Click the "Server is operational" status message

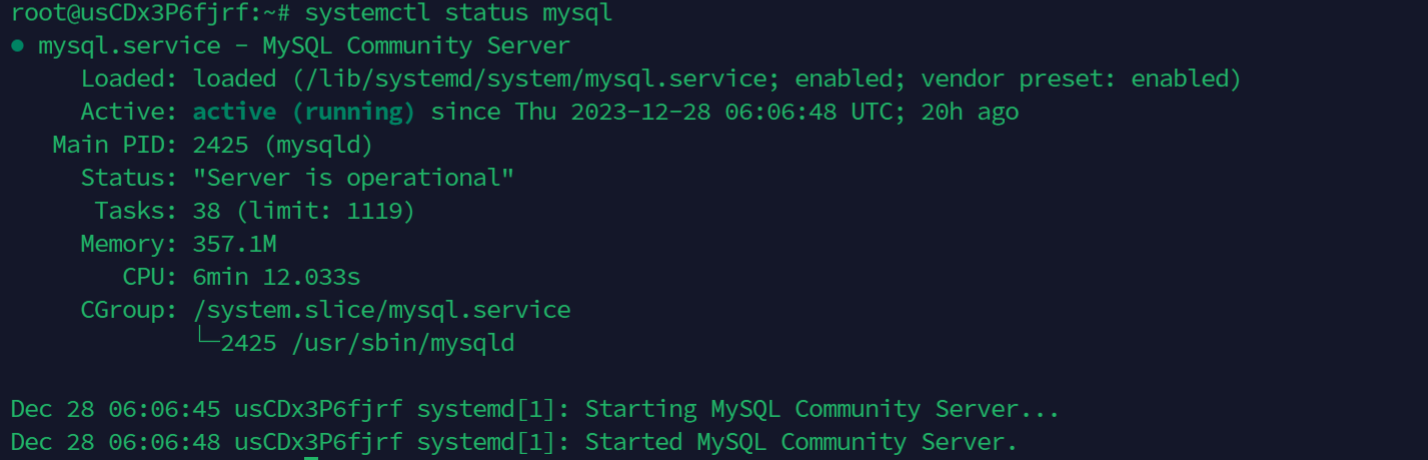tap(353, 178)
